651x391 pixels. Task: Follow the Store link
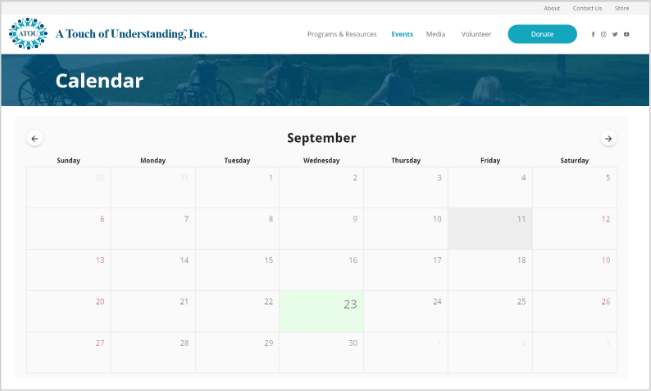pyautogui.click(x=622, y=8)
